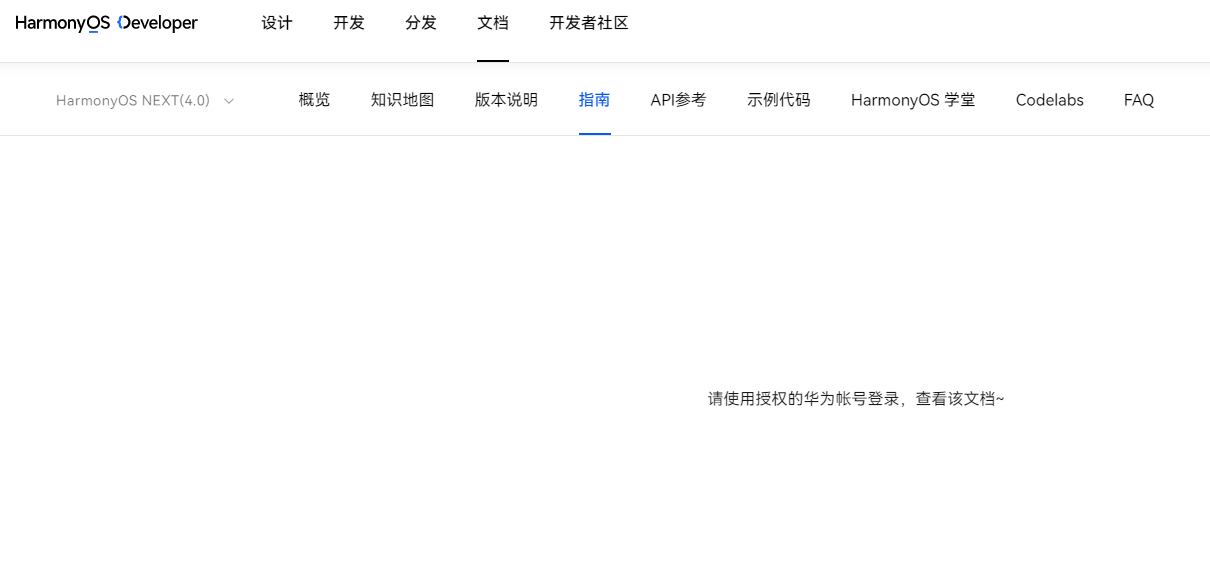The image size is (1210, 586).
Task: Expand the HarmonyOS NEXT(4.0) version dropdown
Action: click(x=145, y=100)
